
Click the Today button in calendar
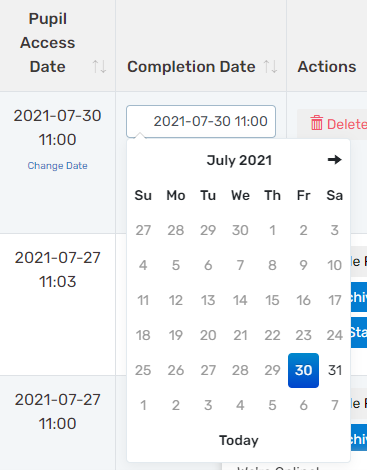click(239, 440)
